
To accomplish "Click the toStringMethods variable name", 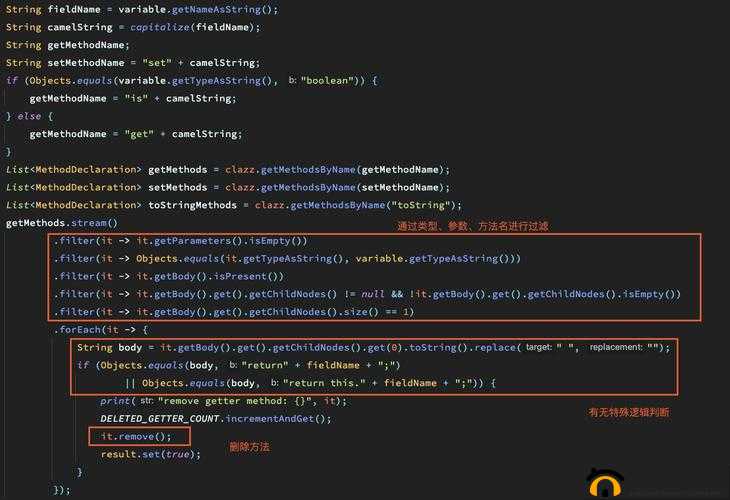I will 192,205.
